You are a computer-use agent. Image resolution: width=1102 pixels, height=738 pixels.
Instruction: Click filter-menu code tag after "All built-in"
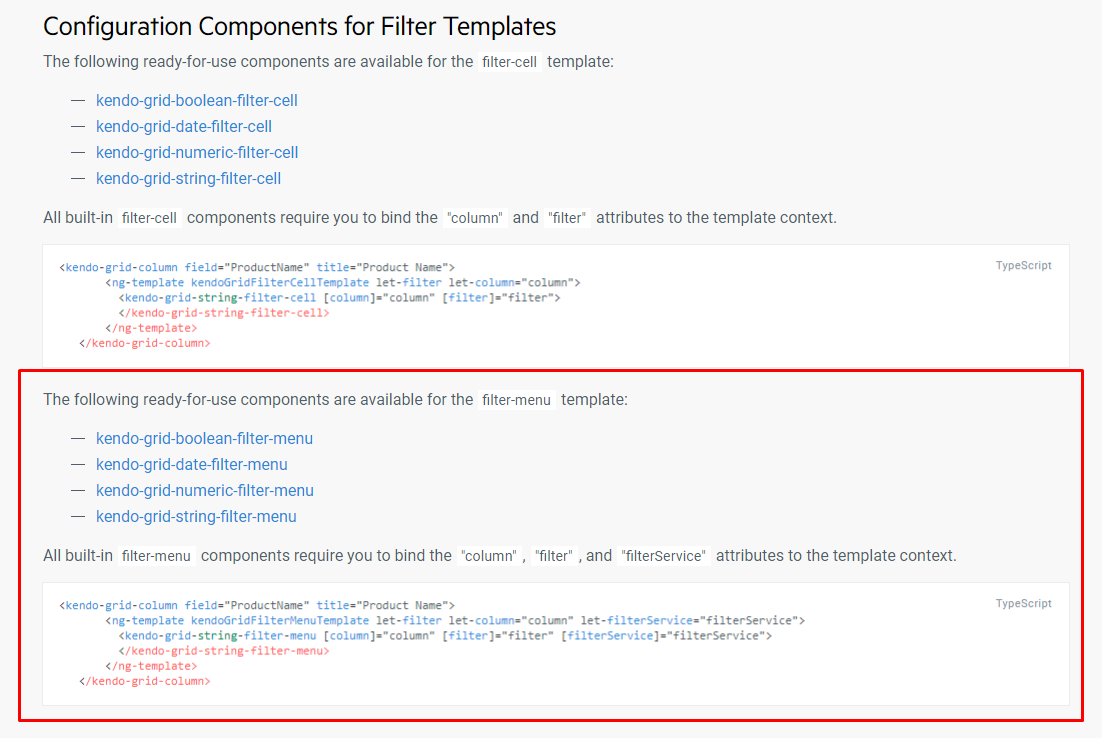point(156,556)
